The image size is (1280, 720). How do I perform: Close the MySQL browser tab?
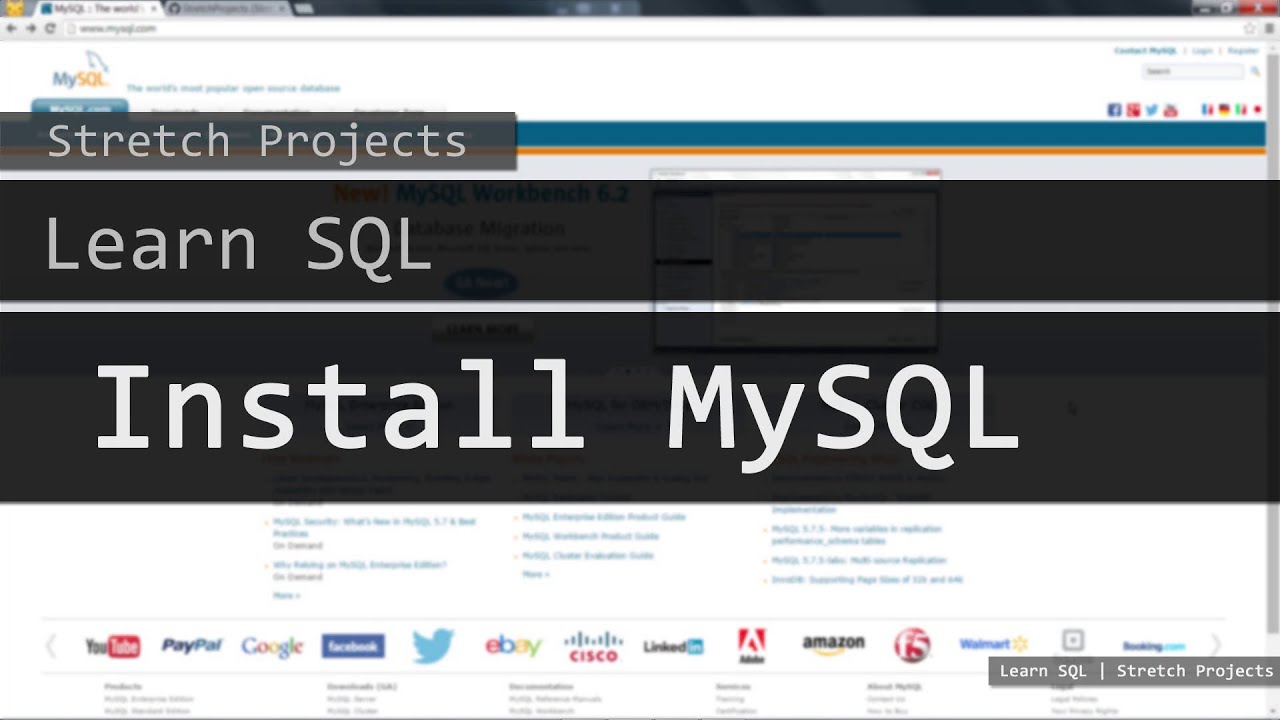[153, 8]
